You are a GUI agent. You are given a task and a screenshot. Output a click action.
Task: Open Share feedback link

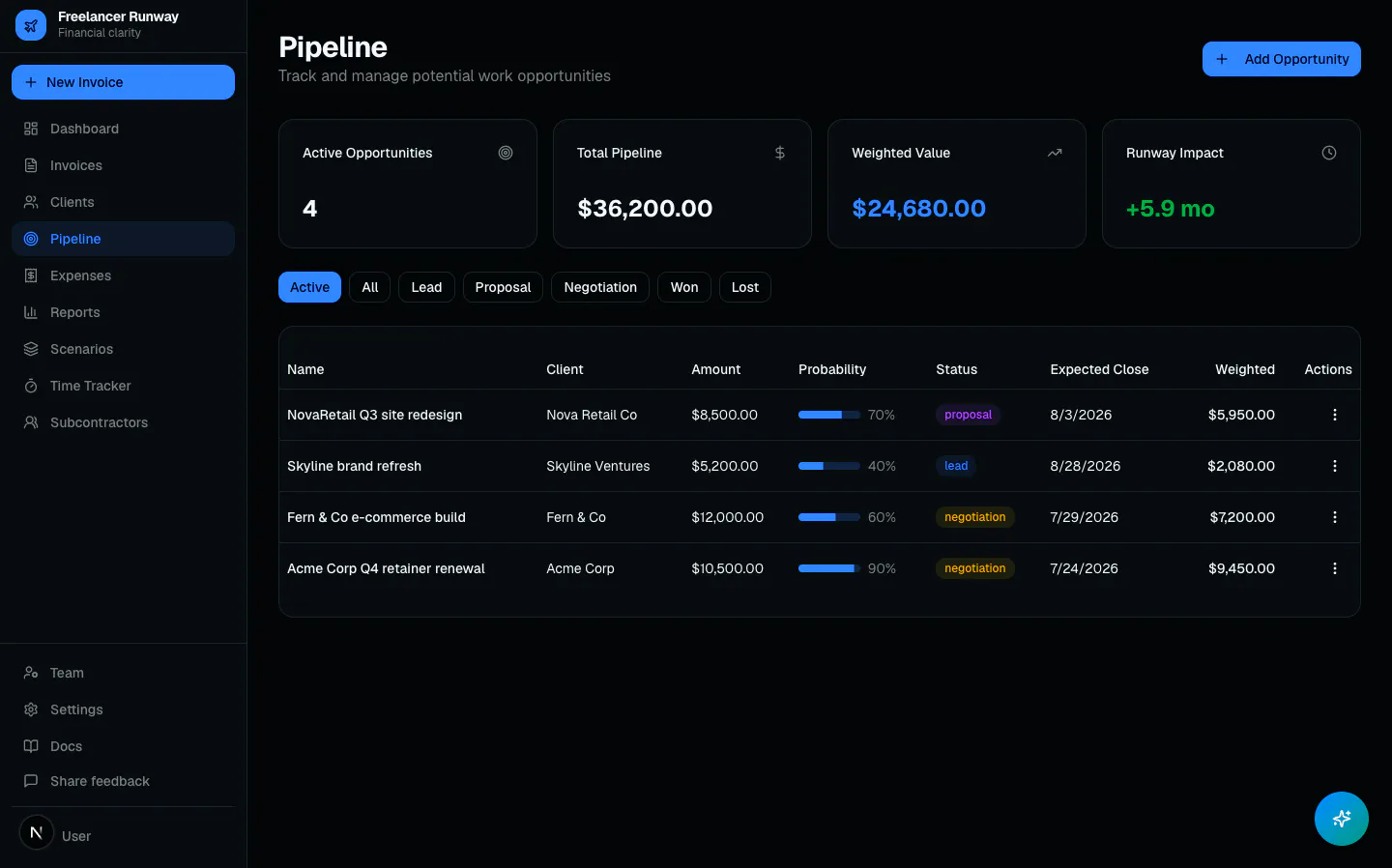(123, 781)
